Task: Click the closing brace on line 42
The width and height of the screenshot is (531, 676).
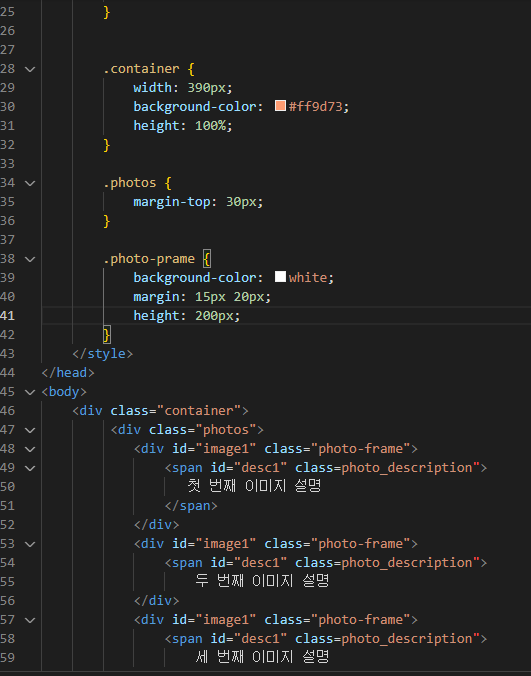Action: [107, 335]
